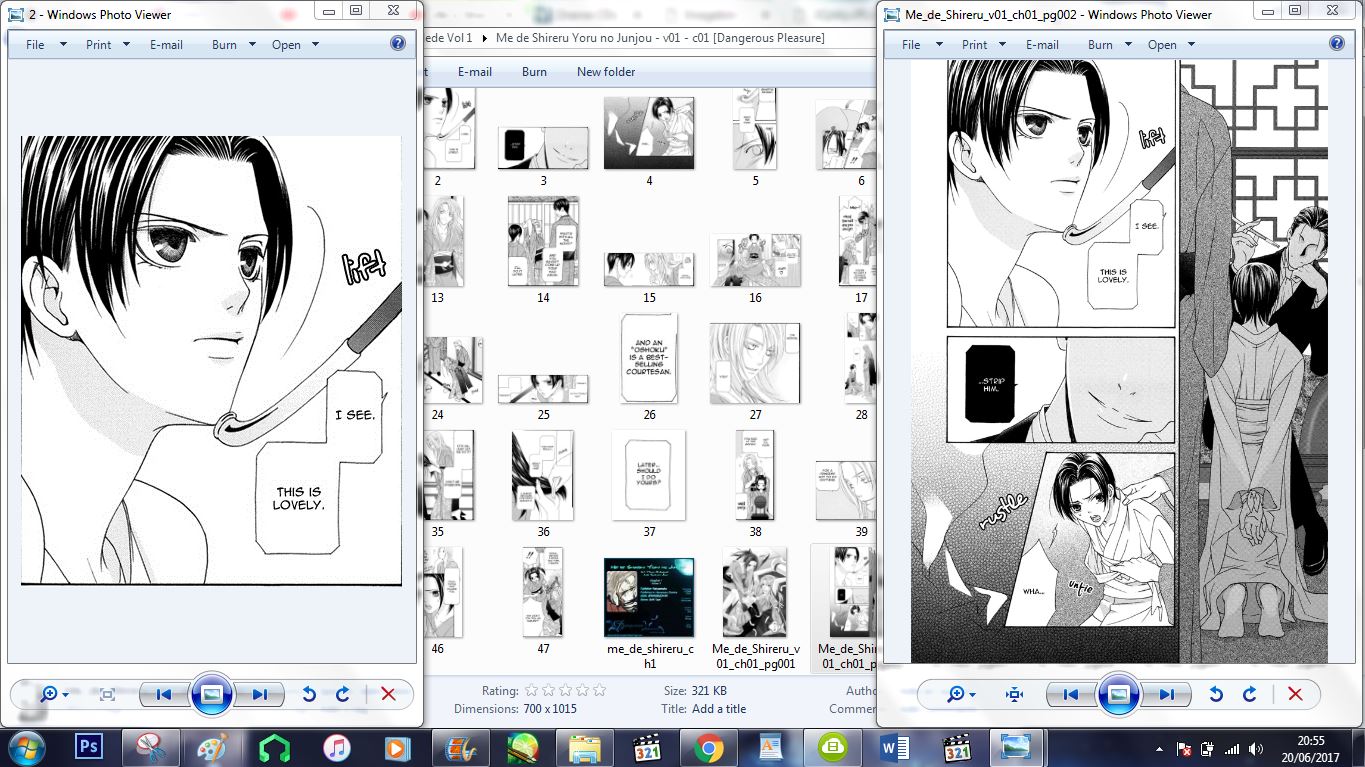Rotate counterclockwise in pg002 Photo Viewer
The height and width of the screenshot is (767, 1365).
click(x=1216, y=694)
